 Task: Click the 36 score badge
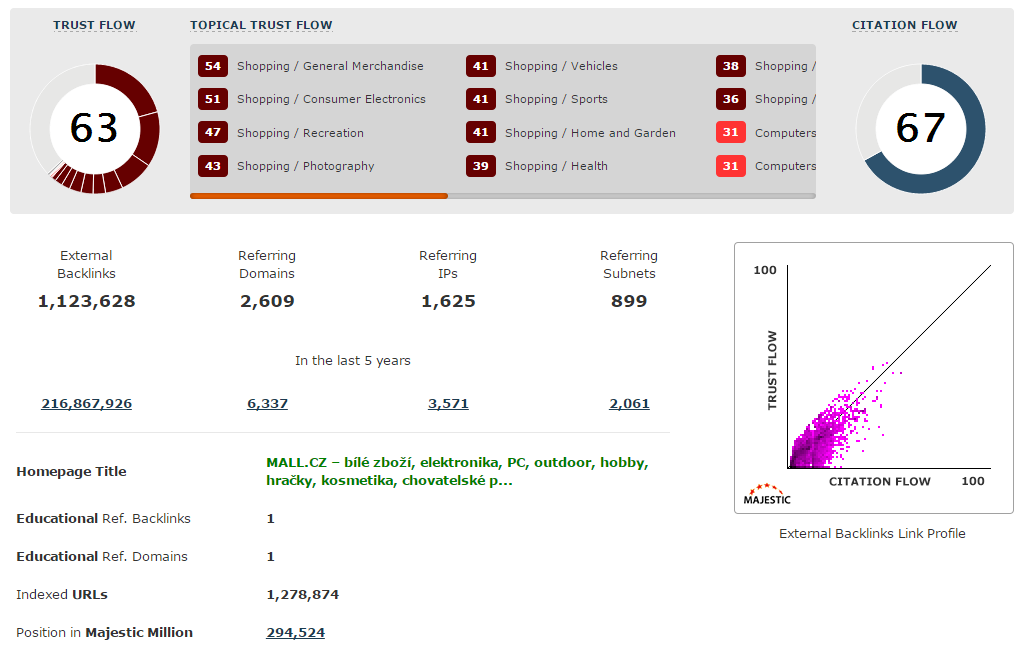pyautogui.click(x=731, y=99)
